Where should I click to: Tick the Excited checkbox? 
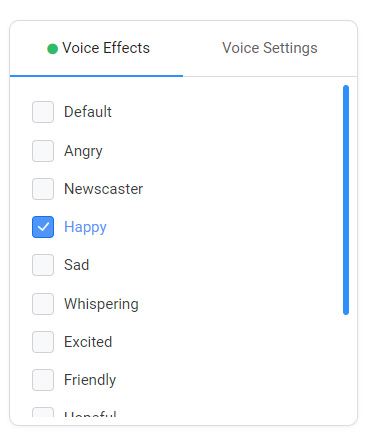[43, 342]
